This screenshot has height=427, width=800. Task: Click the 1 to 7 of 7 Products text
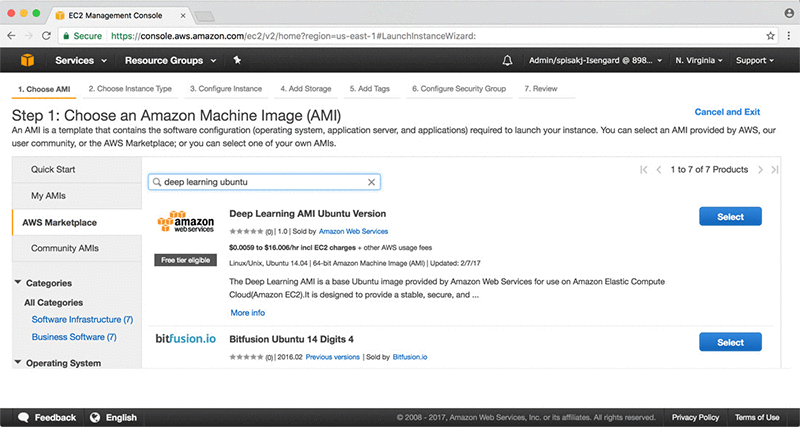click(709, 170)
